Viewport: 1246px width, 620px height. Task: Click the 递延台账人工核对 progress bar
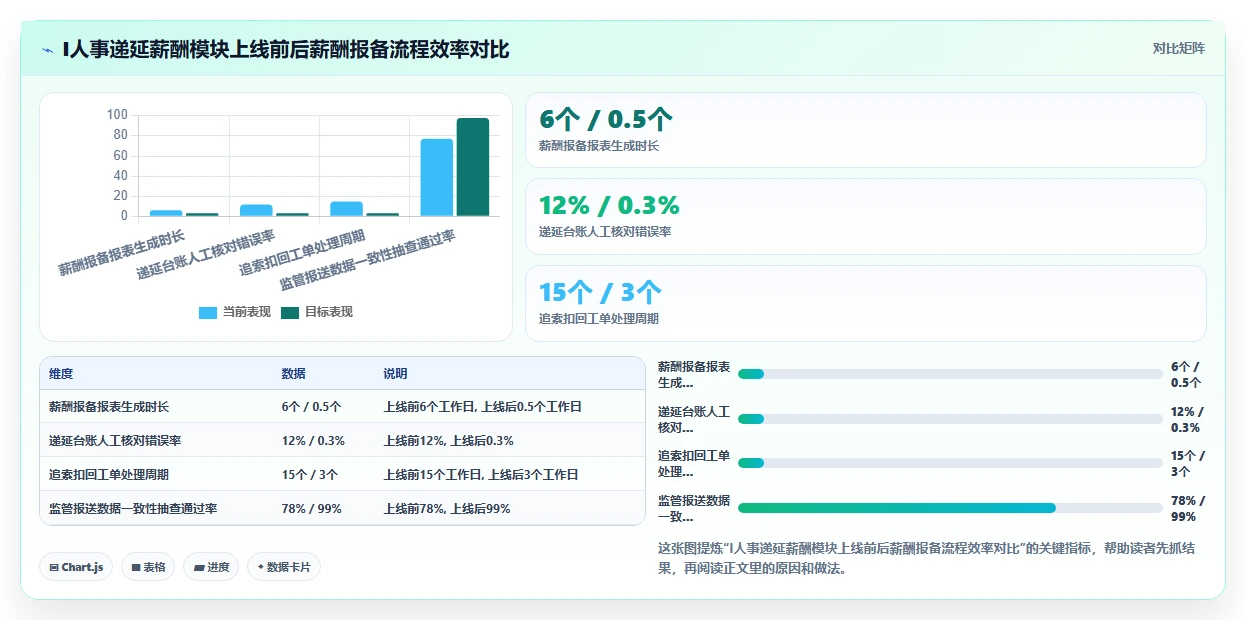[x=950, y=419]
